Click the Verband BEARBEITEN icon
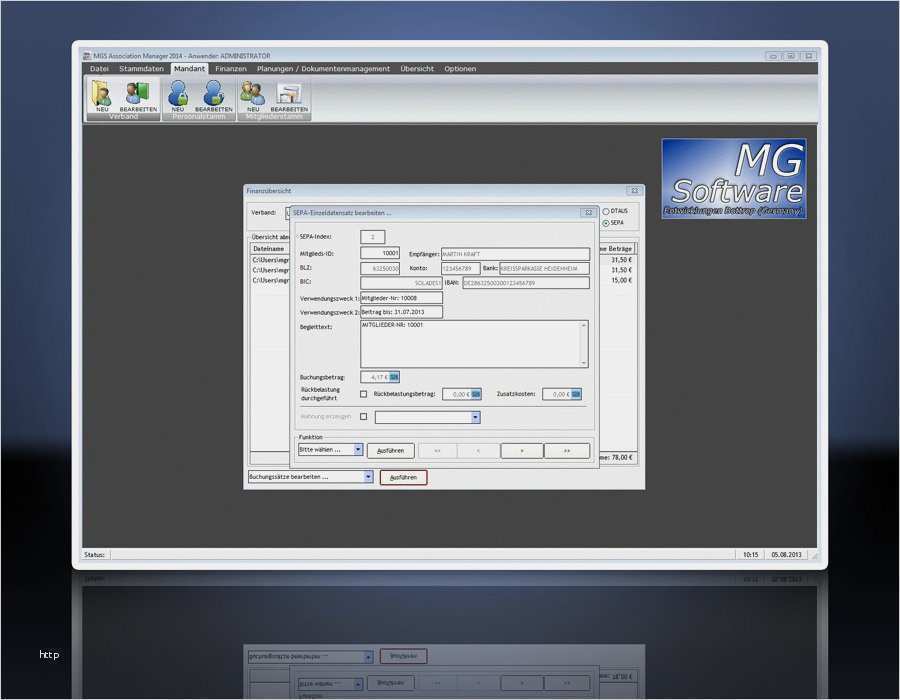The image size is (900, 700). pyautogui.click(x=138, y=94)
